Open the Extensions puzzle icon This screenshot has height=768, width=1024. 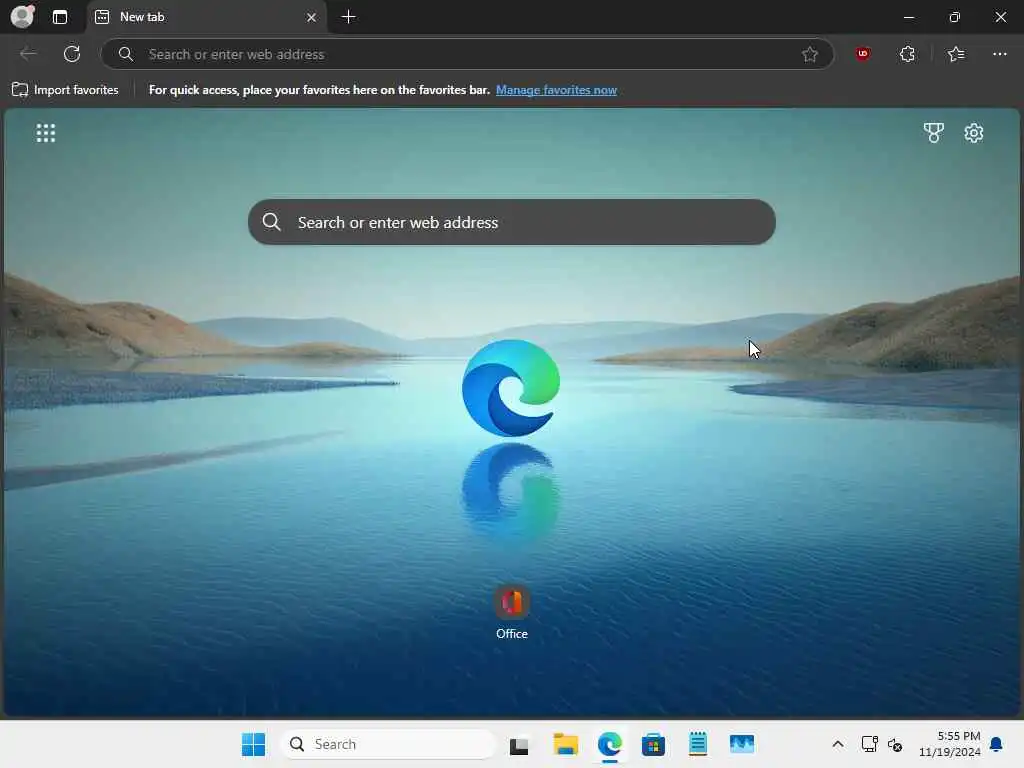pyautogui.click(x=907, y=54)
